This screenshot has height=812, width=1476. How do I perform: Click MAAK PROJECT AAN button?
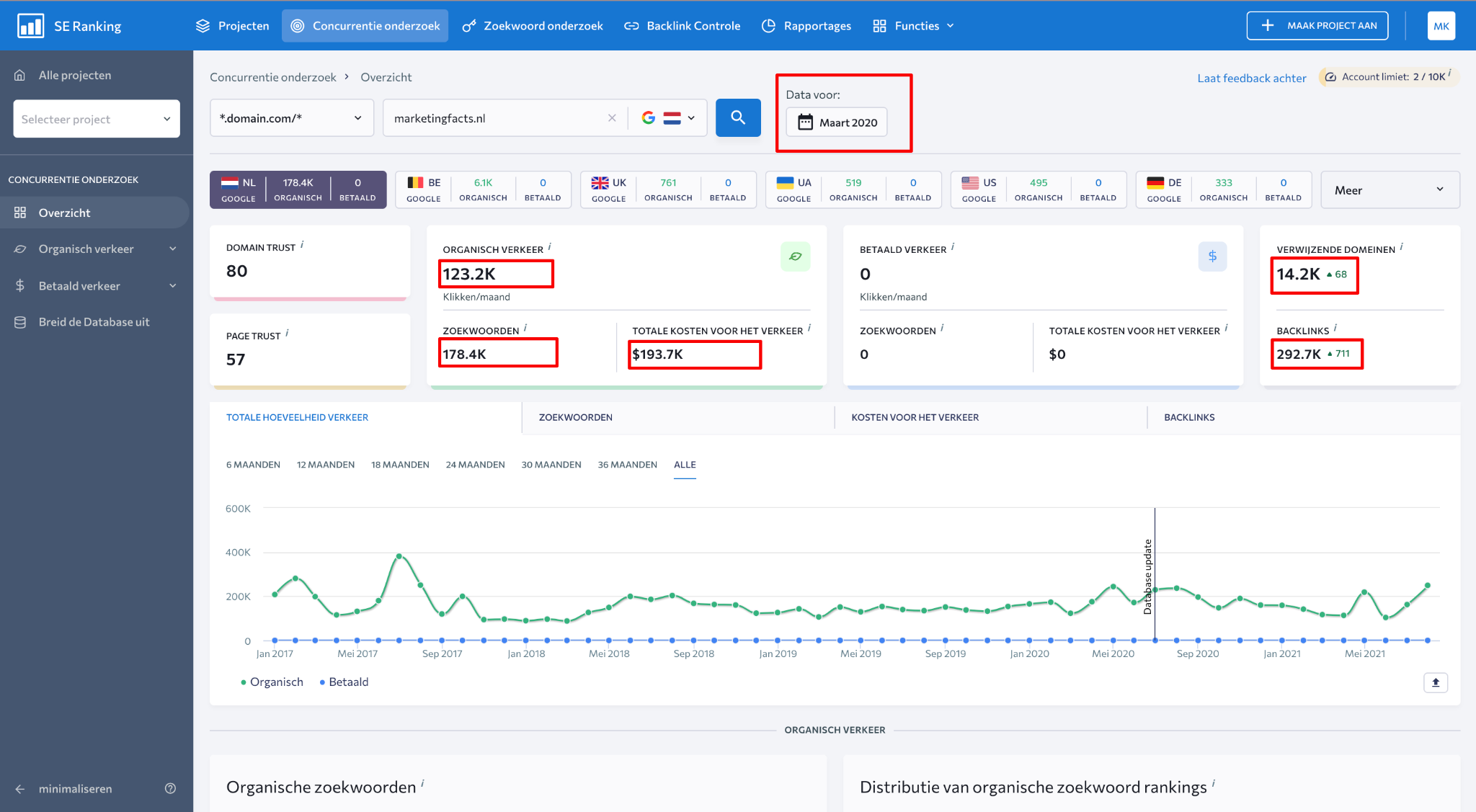click(x=1317, y=26)
